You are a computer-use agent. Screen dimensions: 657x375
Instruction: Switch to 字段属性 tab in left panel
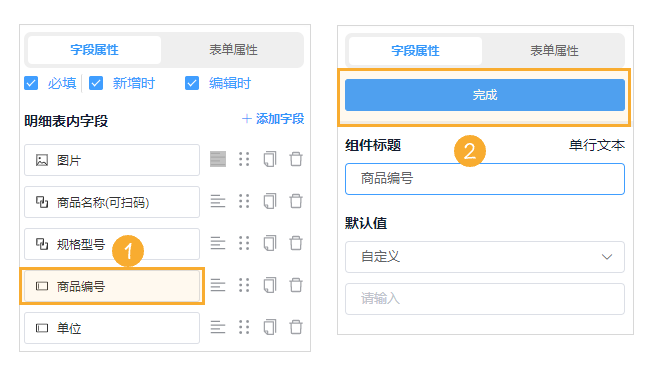click(x=94, y=50)
